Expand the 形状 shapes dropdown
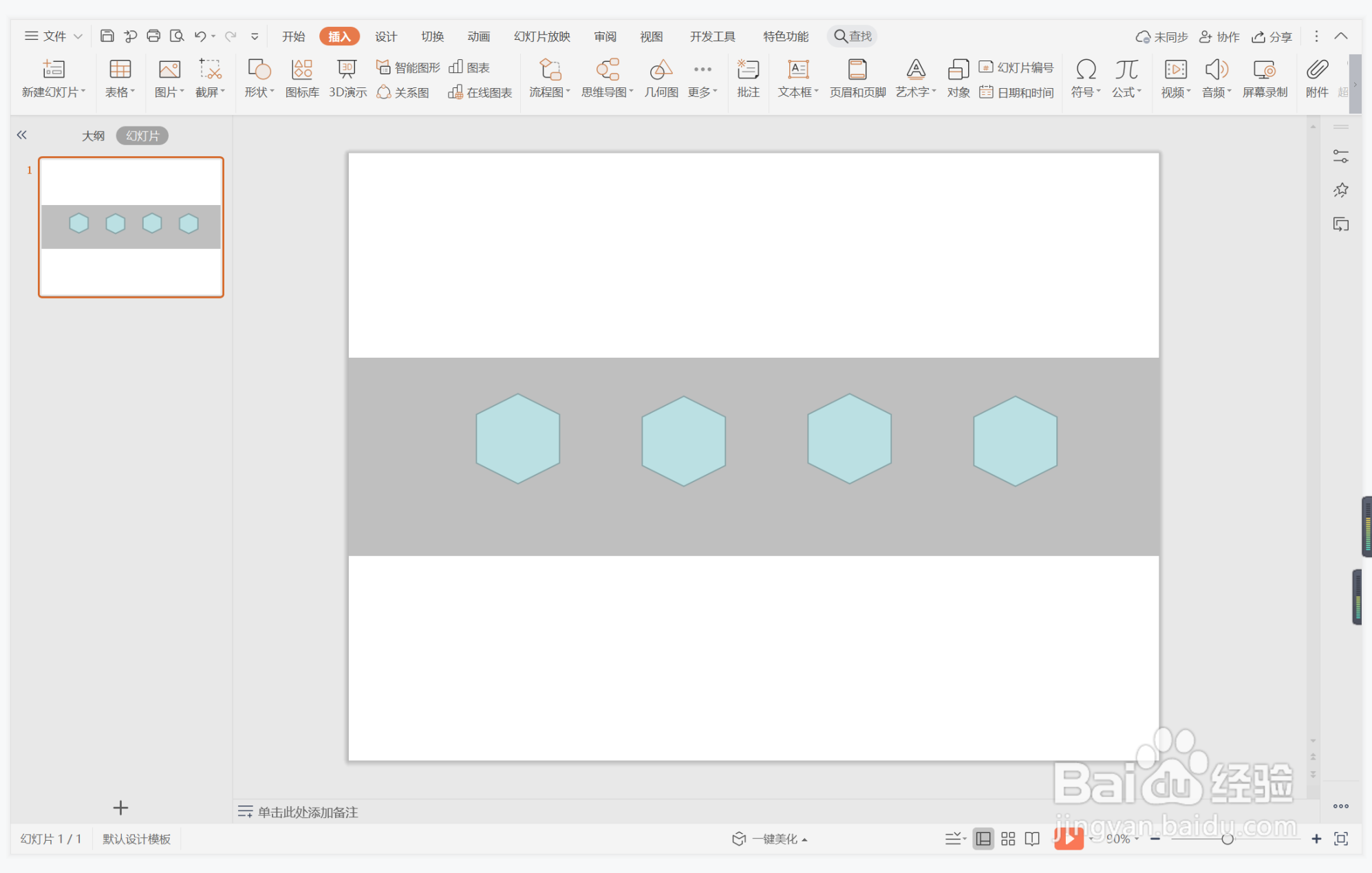The image size is (1372, 873). click(x=259, y=91)
